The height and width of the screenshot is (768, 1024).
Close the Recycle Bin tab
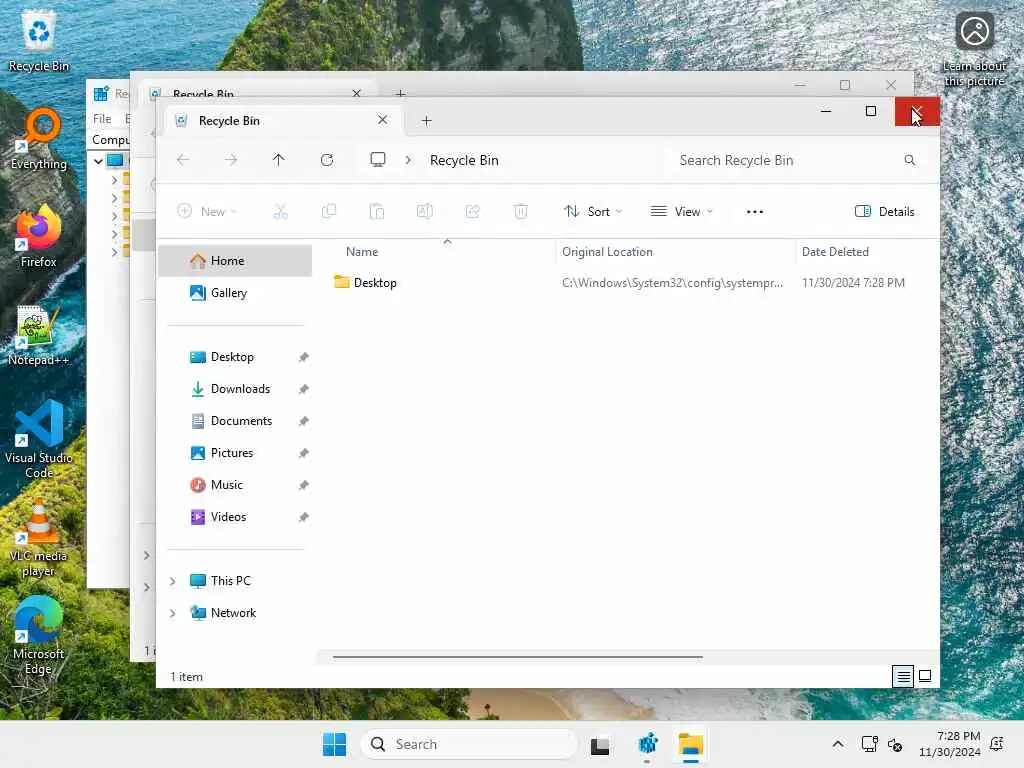[x=383, y=120]
